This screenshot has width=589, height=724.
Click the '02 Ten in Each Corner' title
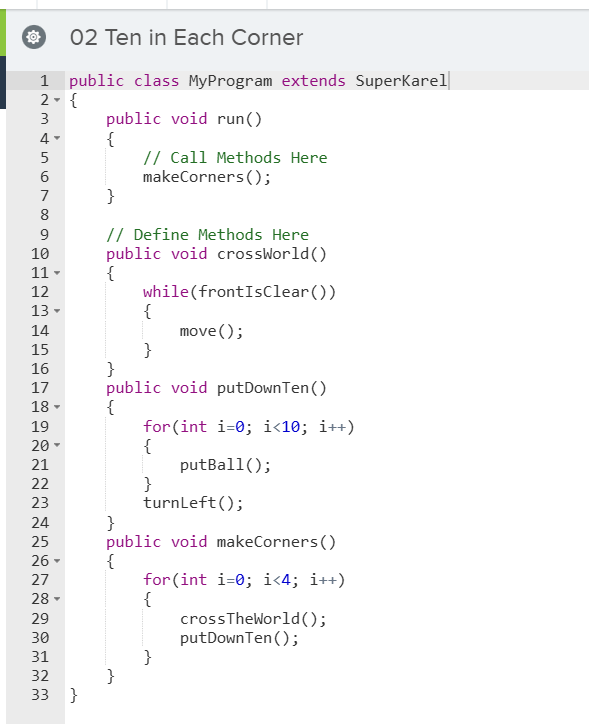coord(186,37)
